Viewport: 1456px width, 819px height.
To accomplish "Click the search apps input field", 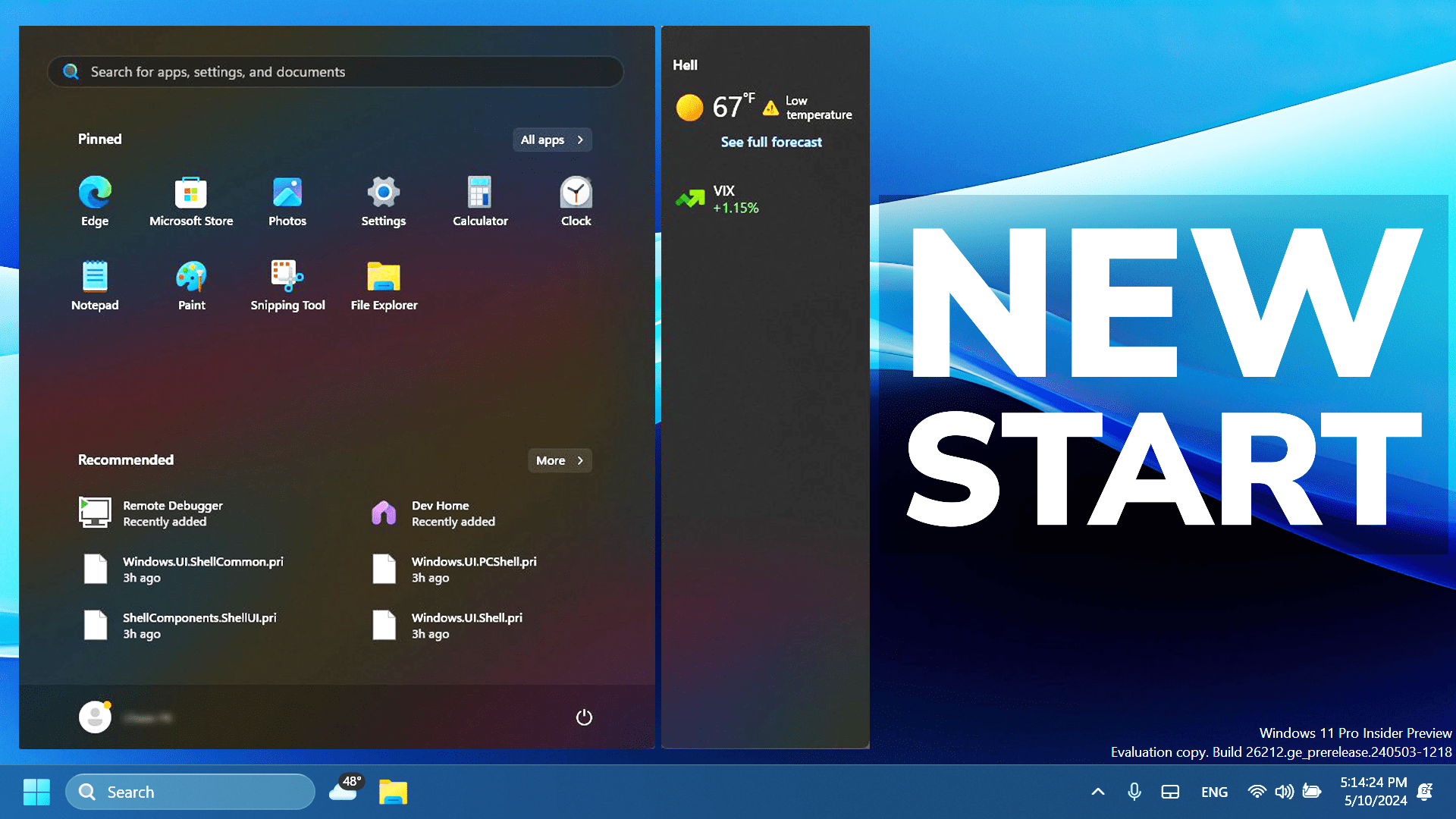I will (335, 72).
